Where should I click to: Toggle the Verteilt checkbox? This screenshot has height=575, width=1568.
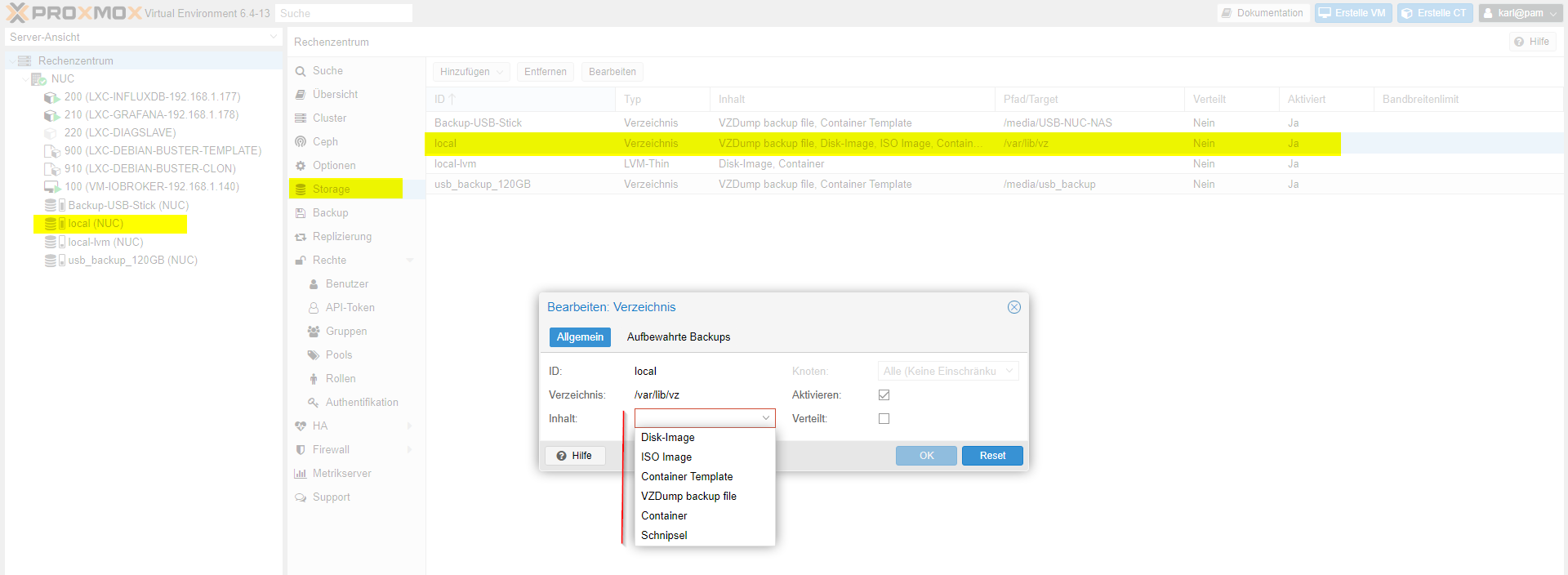pos(884,418)
